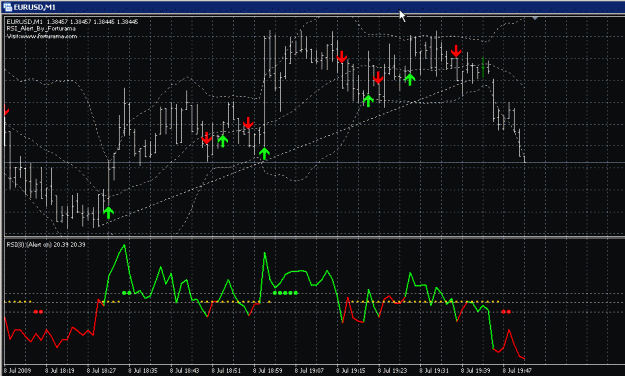Click the '8 Jul 18:35' time axis label
The image size is (625, 376).
click(143, 370)
